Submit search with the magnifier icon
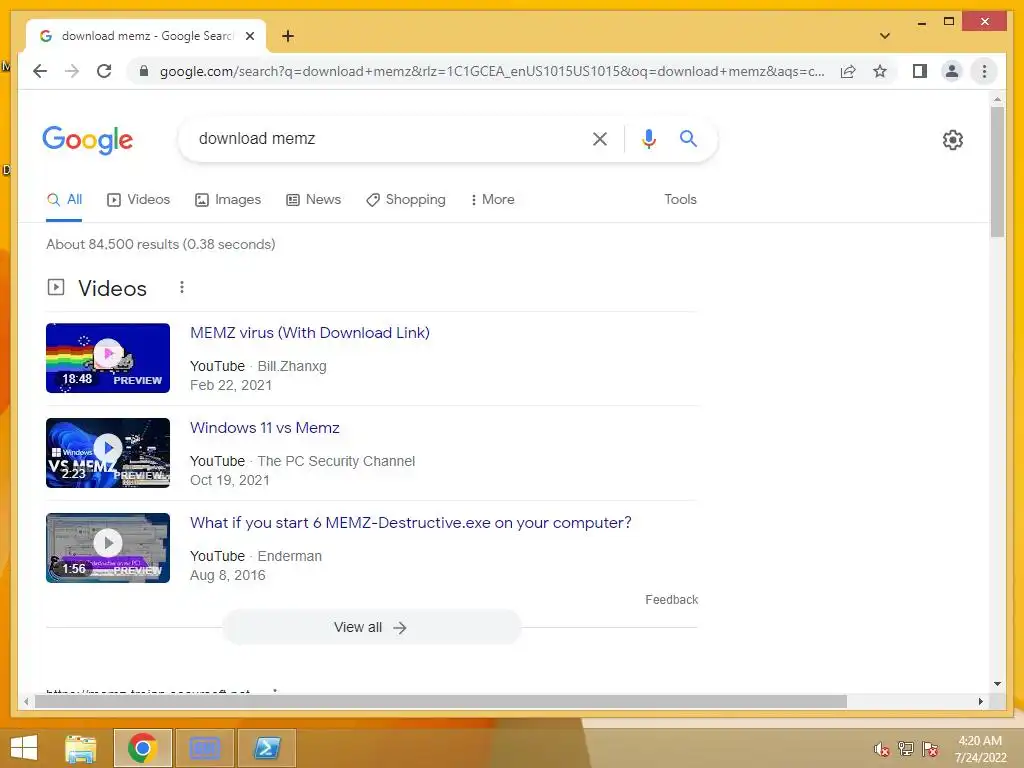 pyautogui.click(x=688, y=138)
